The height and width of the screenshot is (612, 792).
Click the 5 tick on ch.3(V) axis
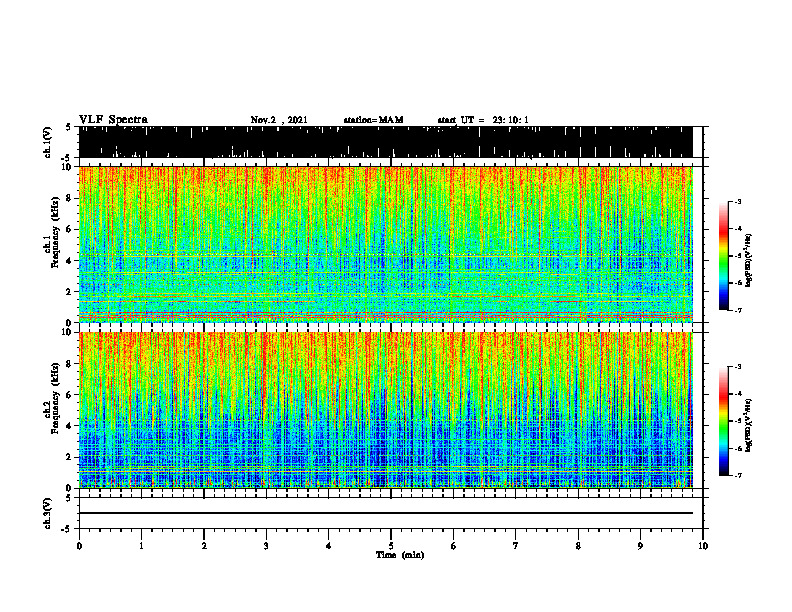[68, 498]
